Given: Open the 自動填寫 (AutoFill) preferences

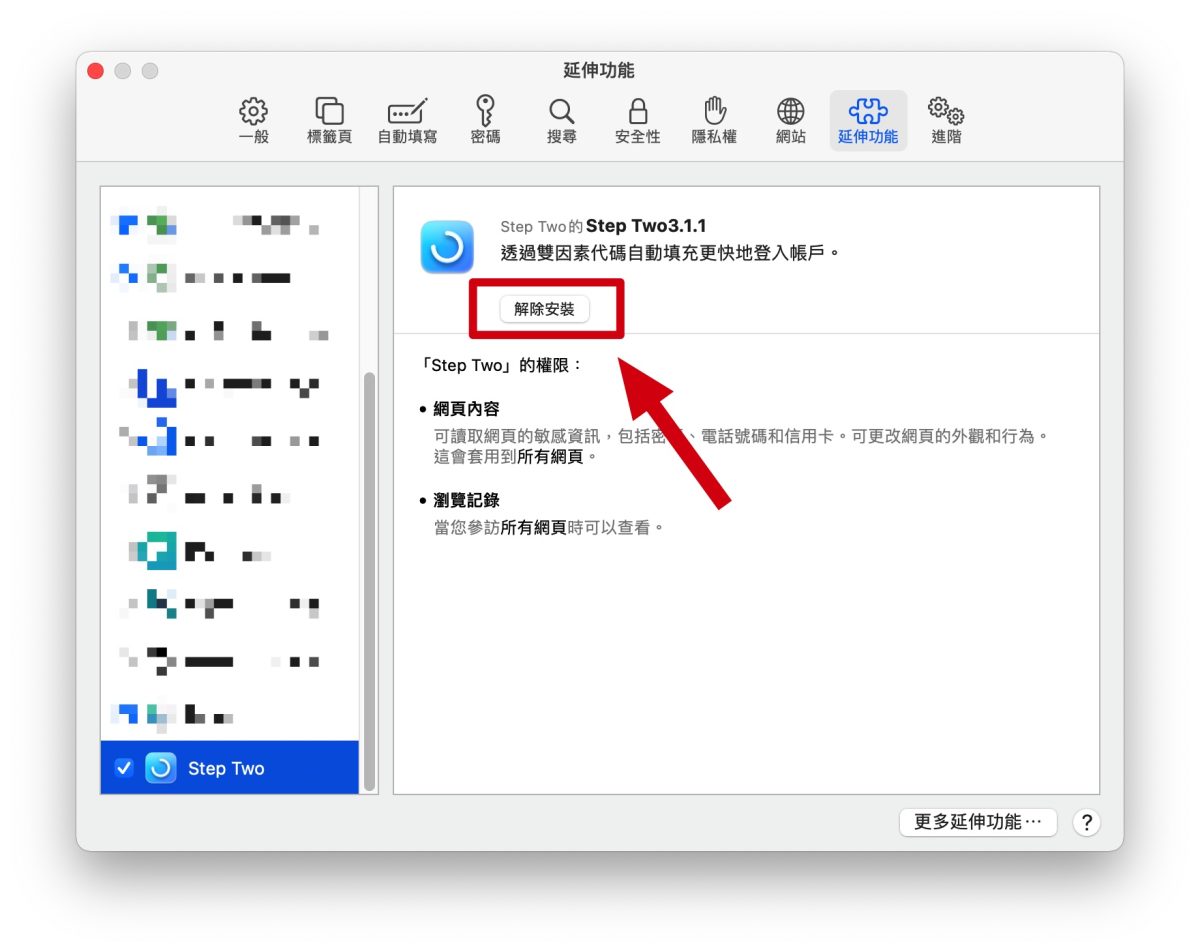Looking at the screenshot, I should point(407,121).
